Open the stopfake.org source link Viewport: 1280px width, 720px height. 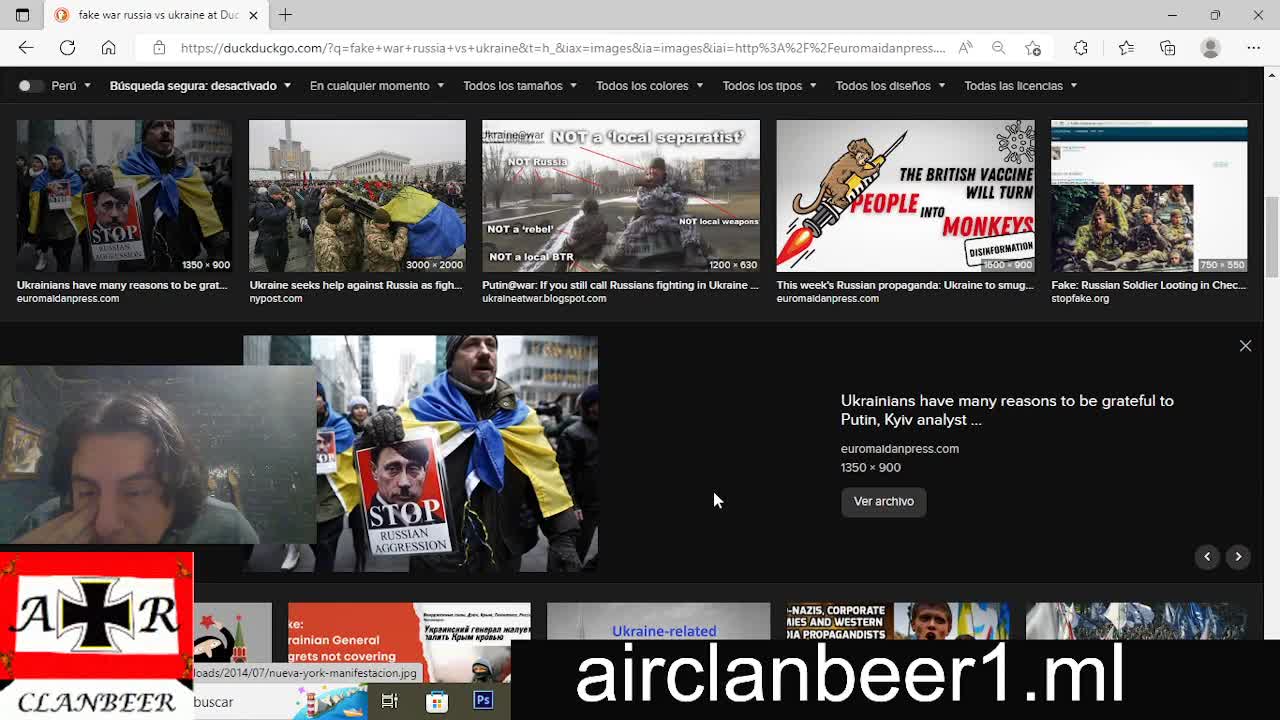click(1080, 298)
